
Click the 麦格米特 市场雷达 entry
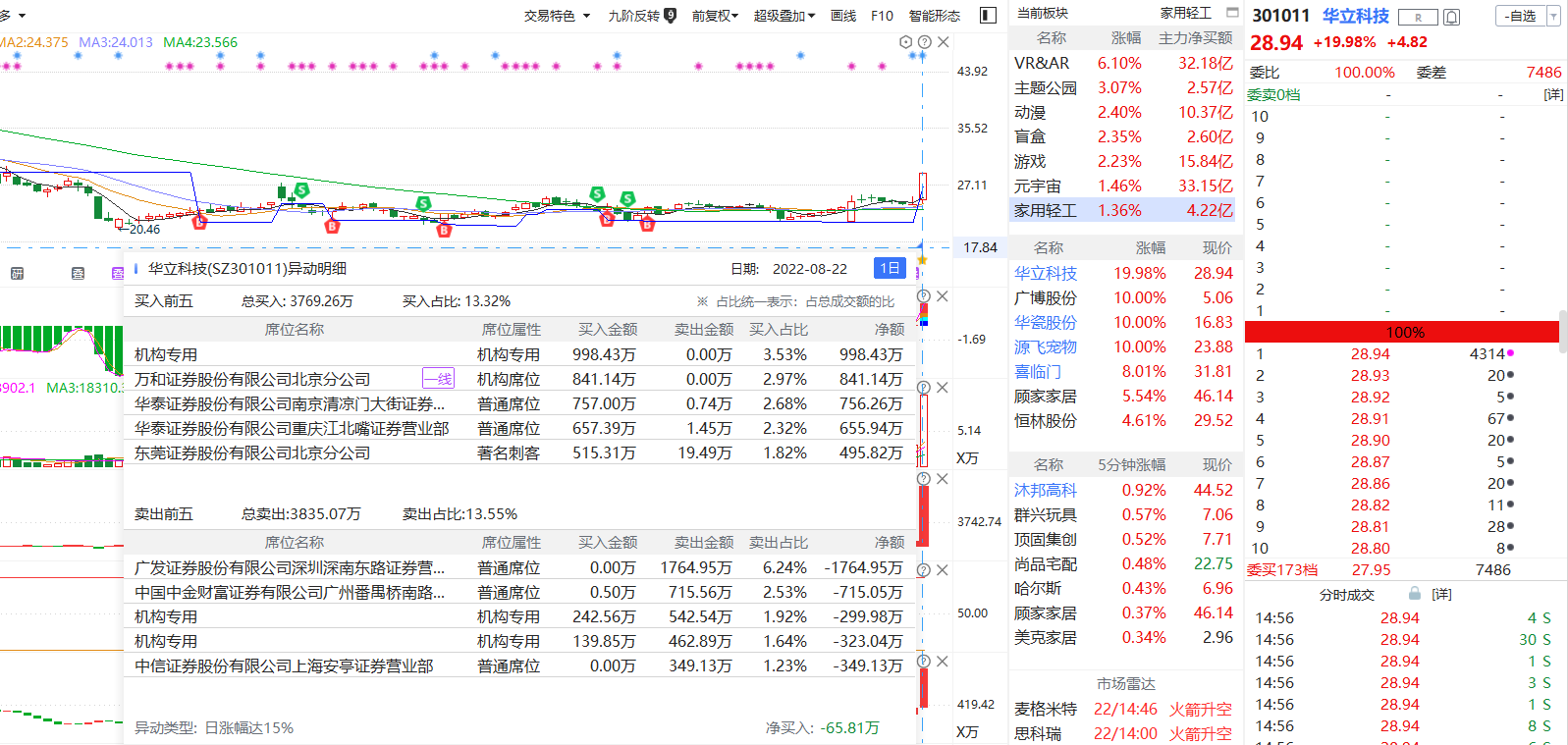pos(1123,709)
